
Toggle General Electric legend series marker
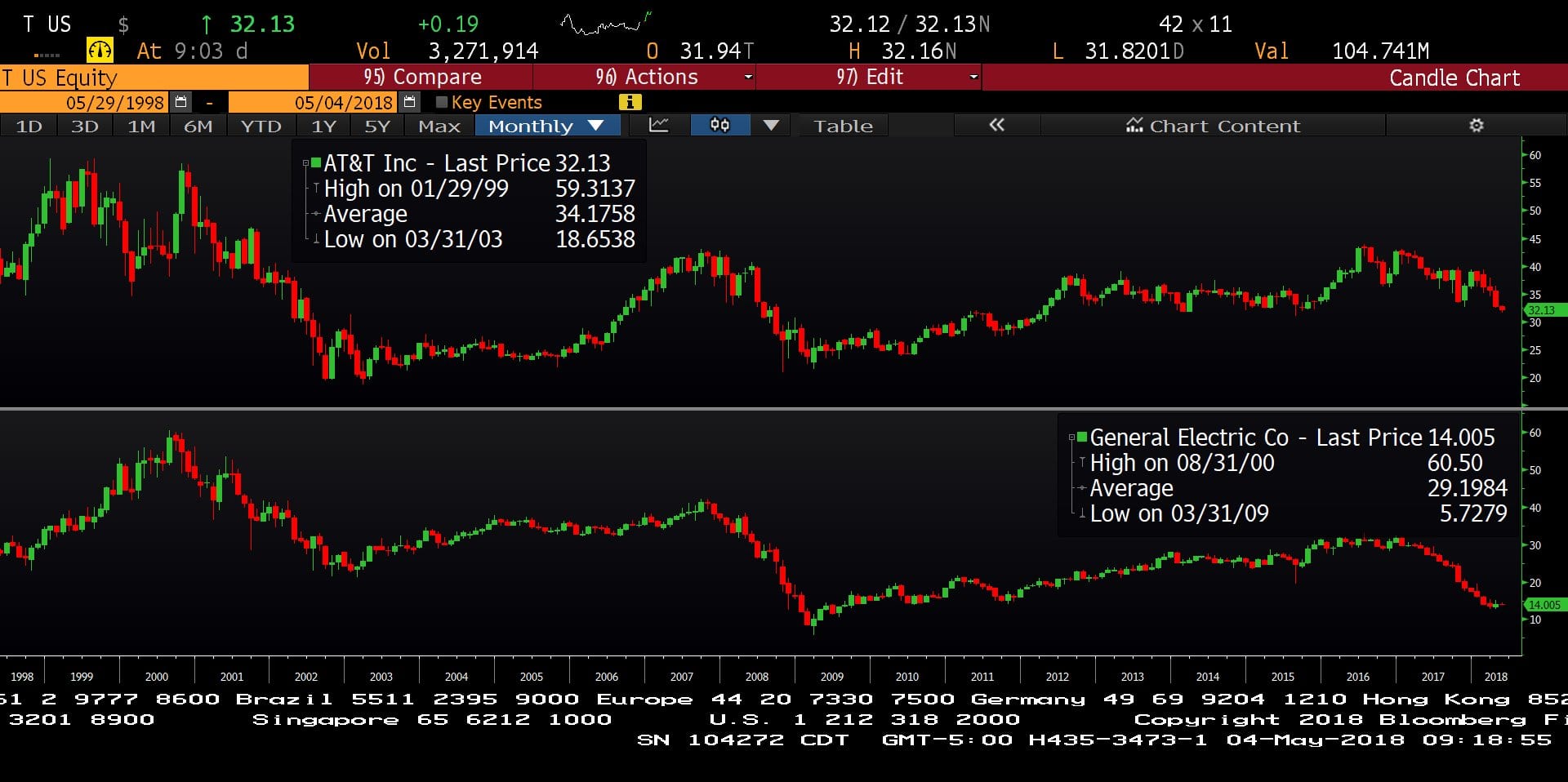click(1081, 437)
